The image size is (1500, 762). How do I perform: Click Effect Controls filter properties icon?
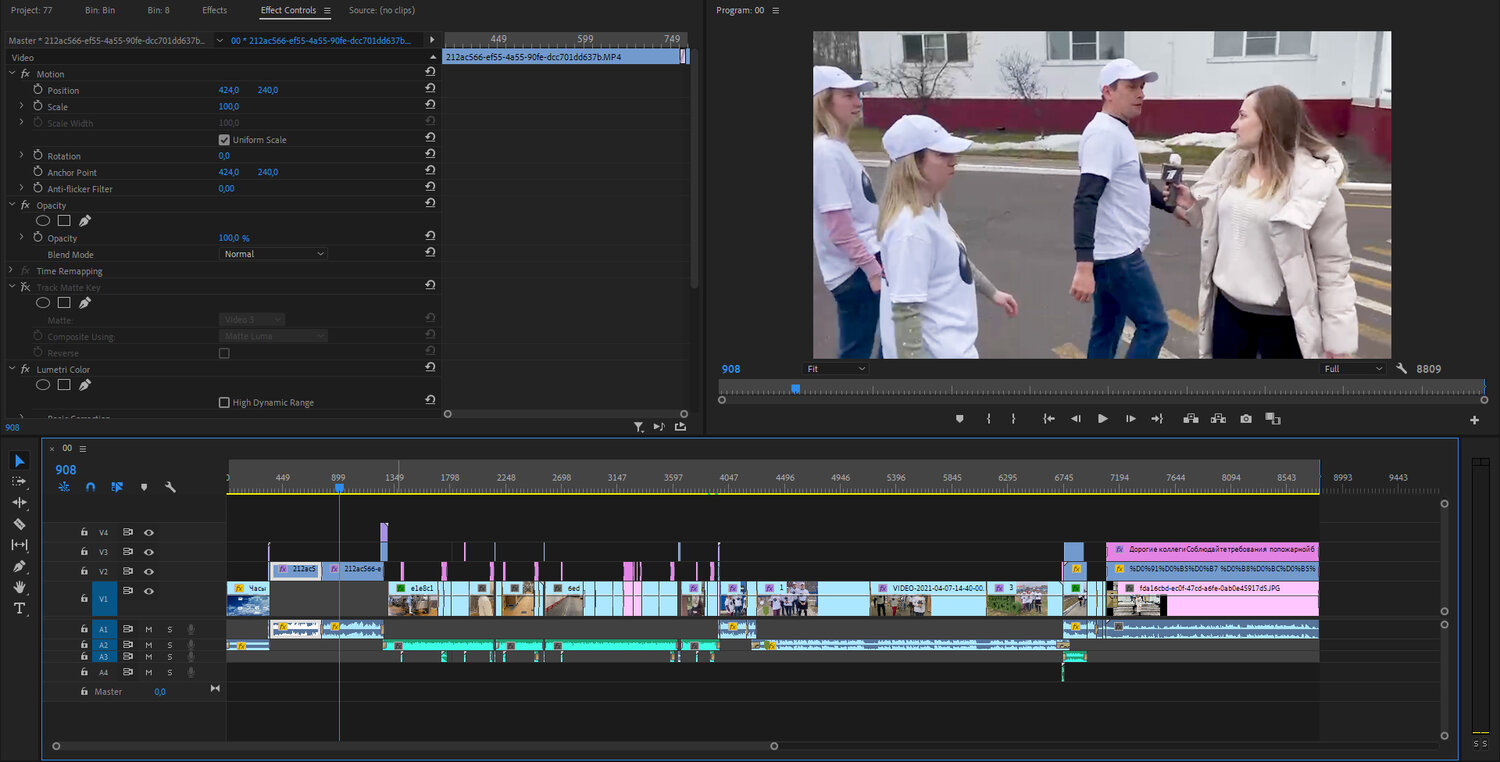pyautogui.click(x=638, y=427)
